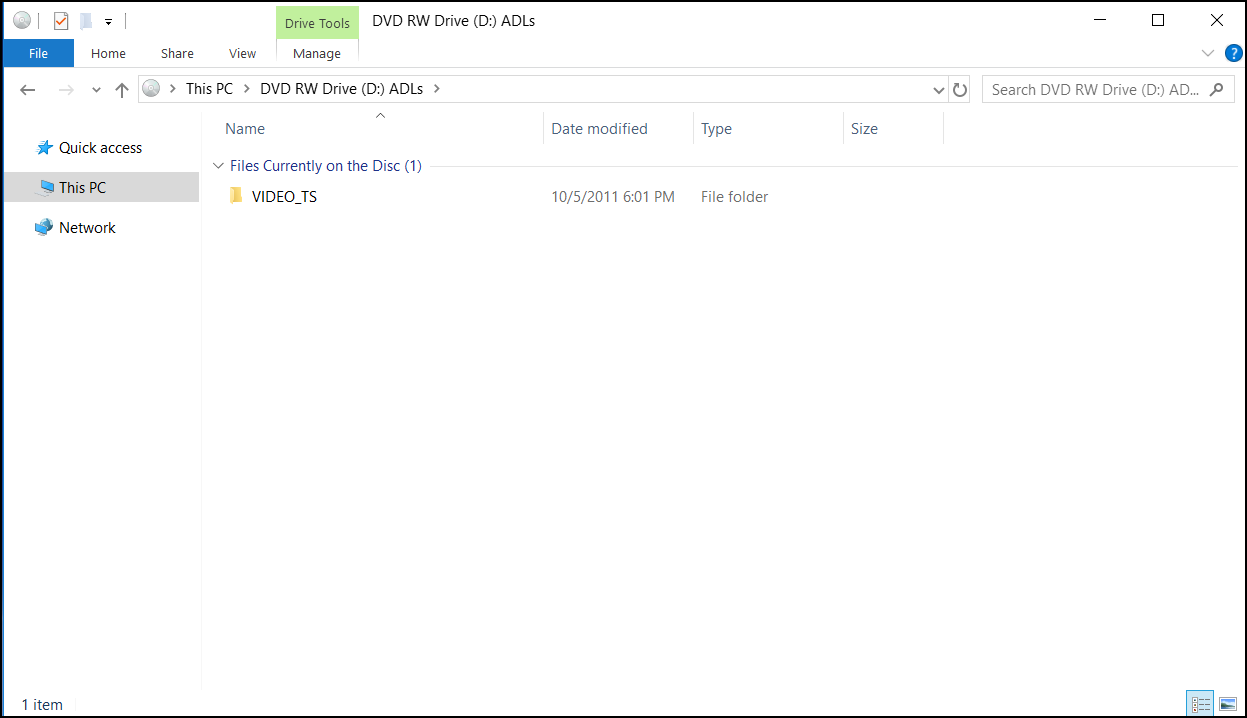Screen dimensions: 1247x718
Task: Expand the chevron after DVD RW Drive breadcrumb
Action: pos(436,88)
